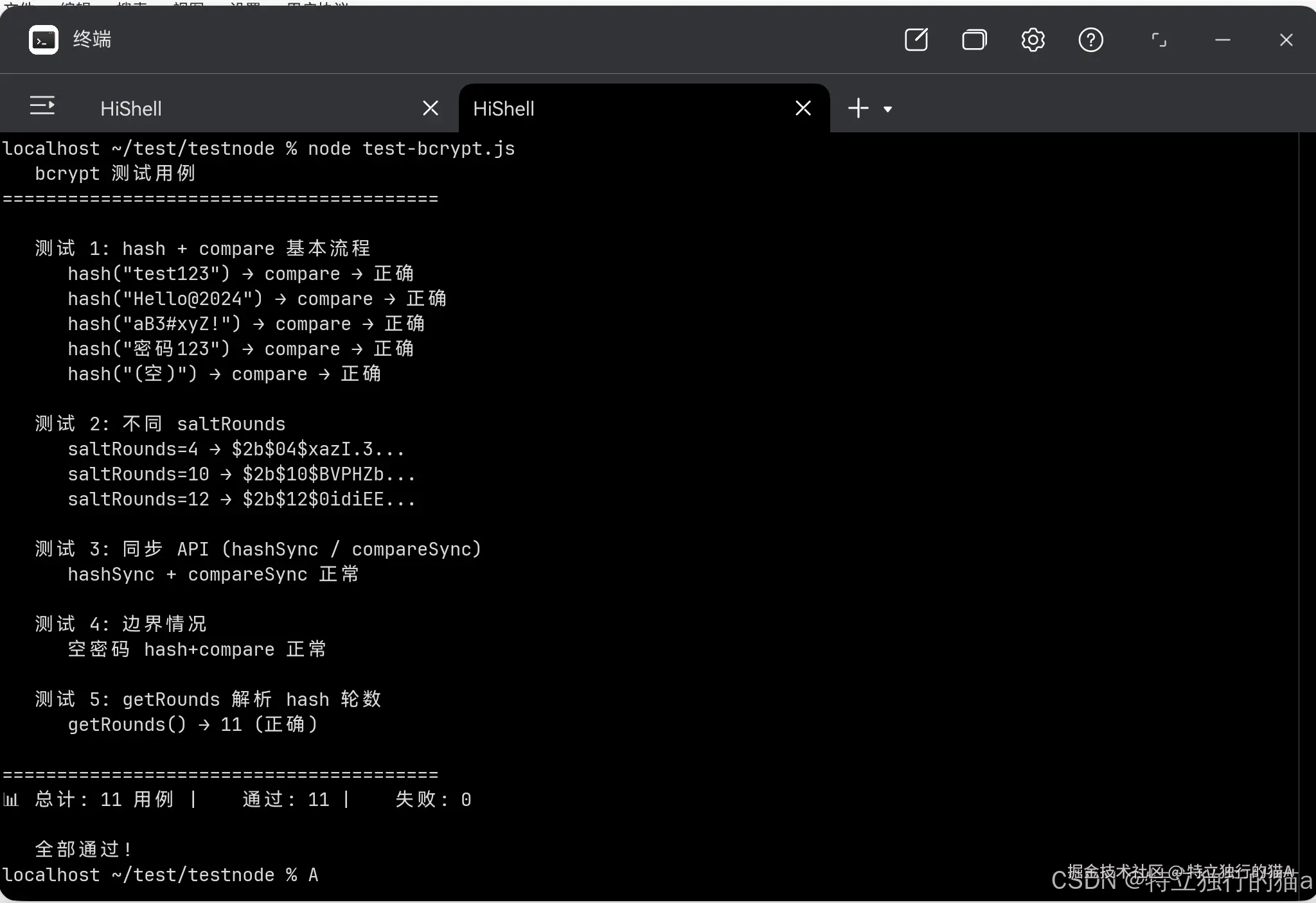
Task: Minimize the terminal window
Action: point(1223,40)
